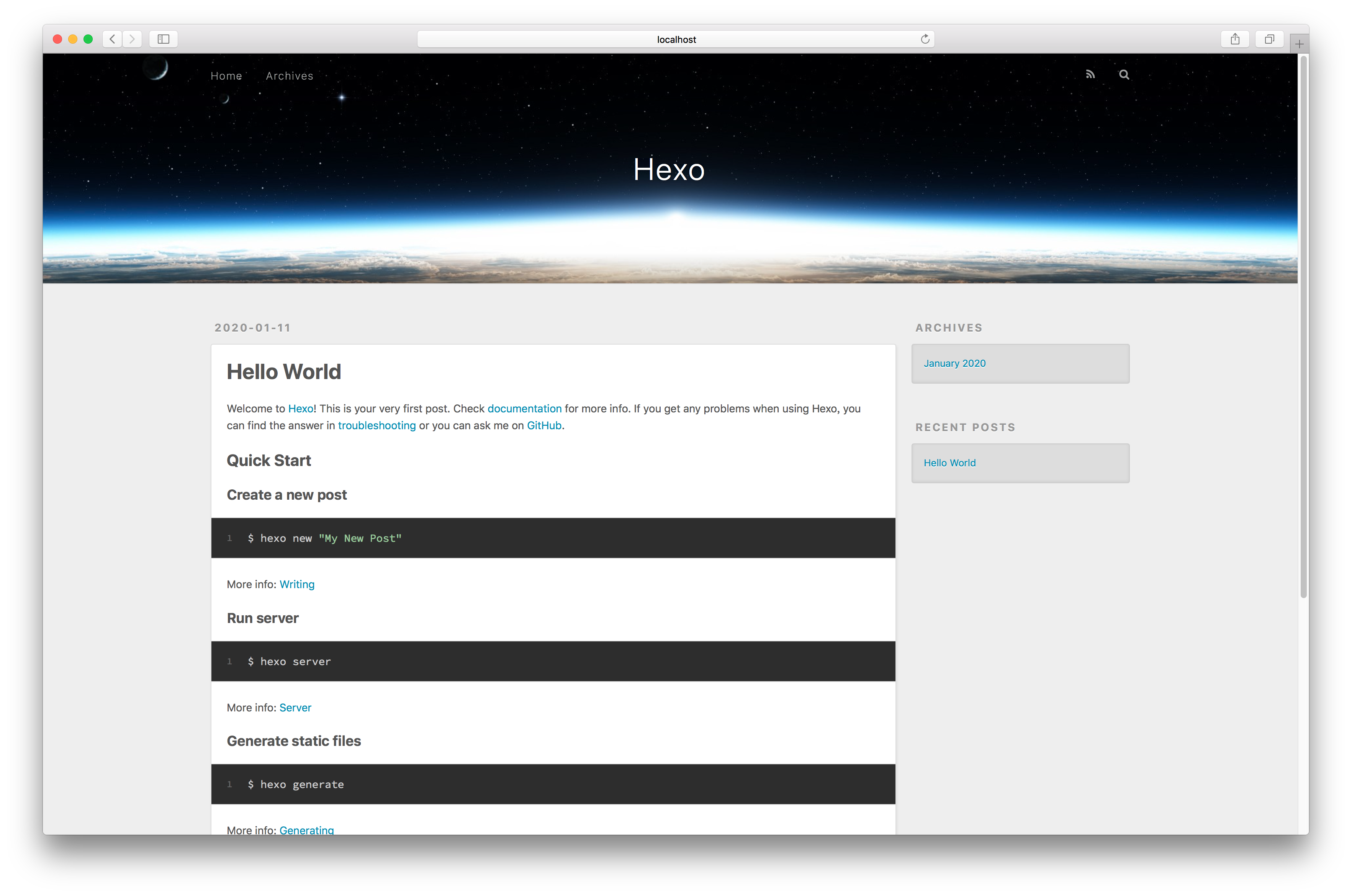Follow the documentation link
Viewport: 1352px width, 896px height.
tap(524, 409)
